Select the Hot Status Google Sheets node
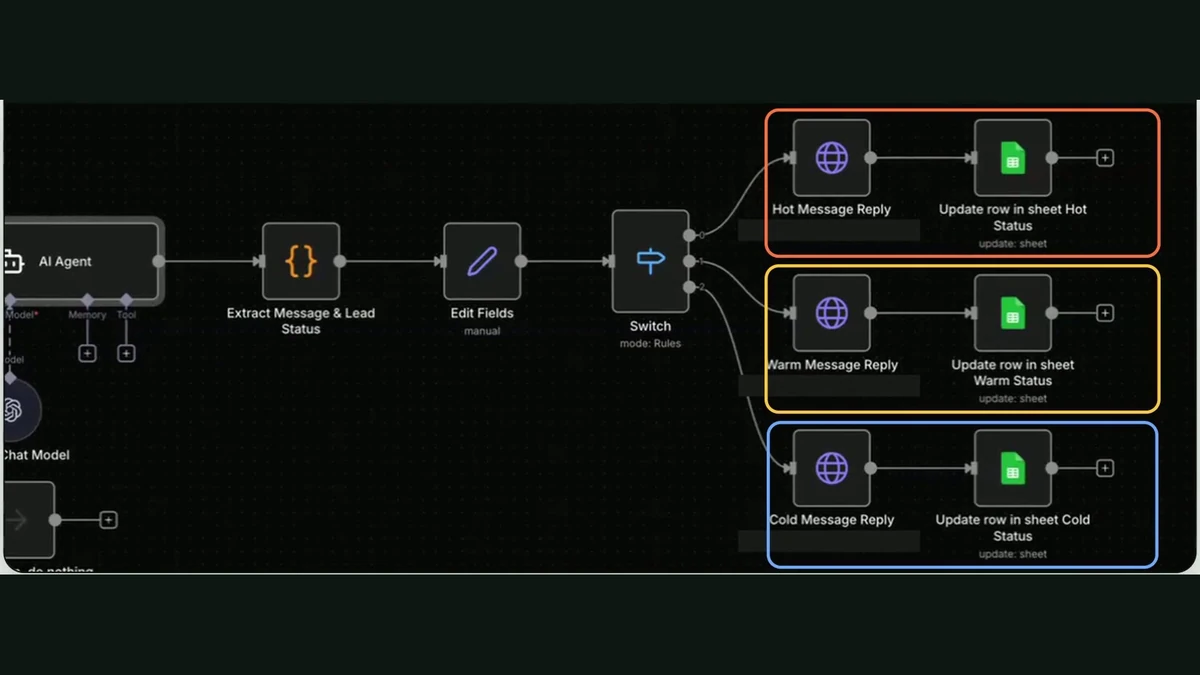The width and height of the screenshot is (1200, 675). 1013,158
